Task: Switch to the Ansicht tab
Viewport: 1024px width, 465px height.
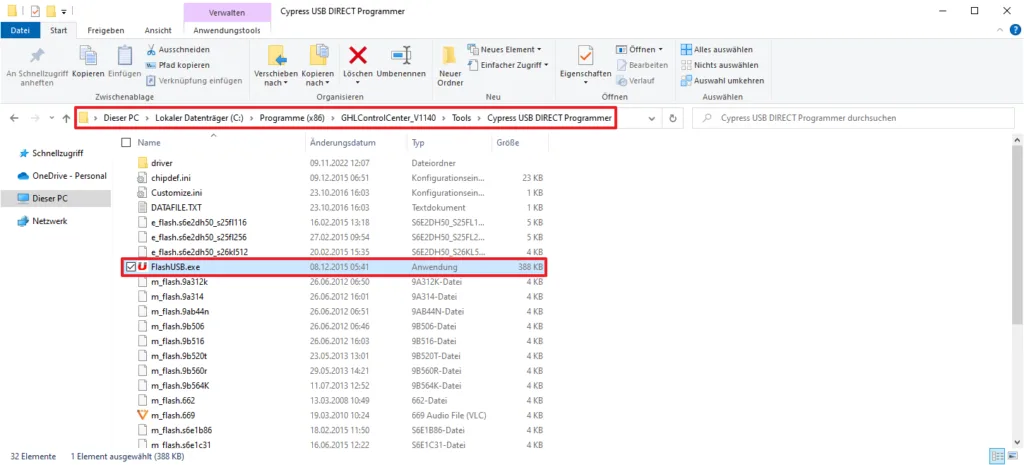Action: 158,30
